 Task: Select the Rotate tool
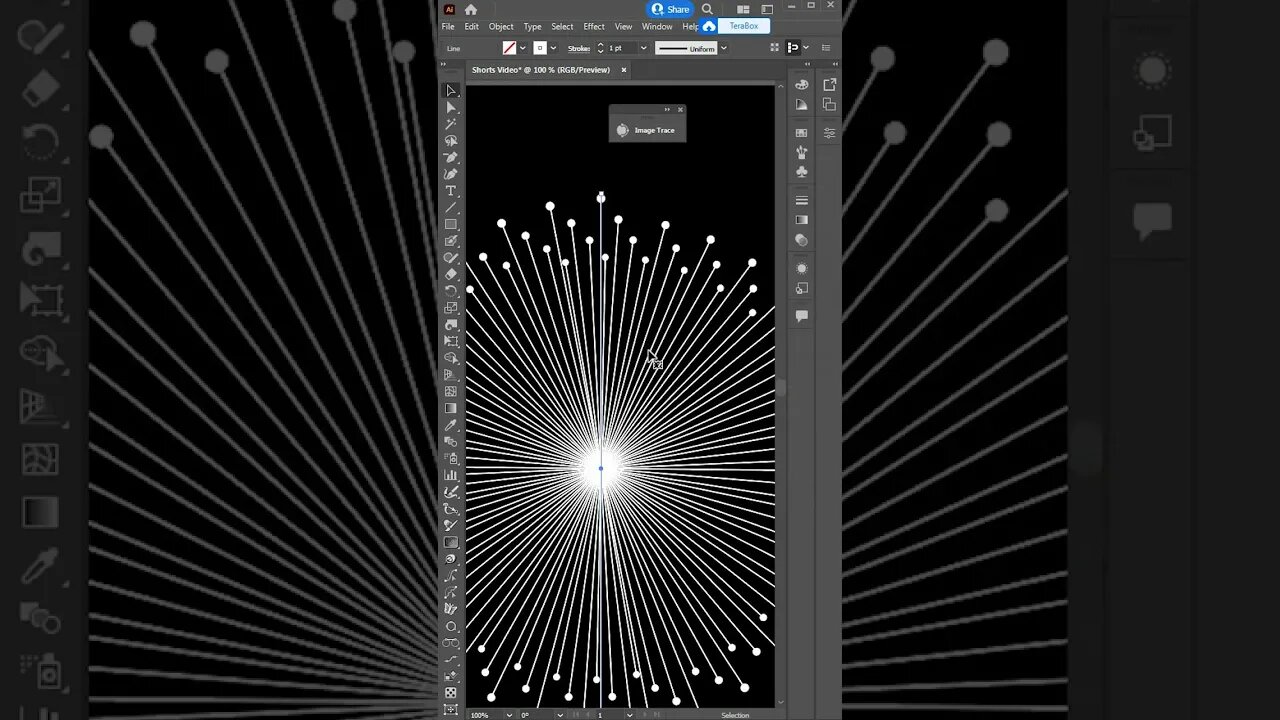click(x=451, y=291)
